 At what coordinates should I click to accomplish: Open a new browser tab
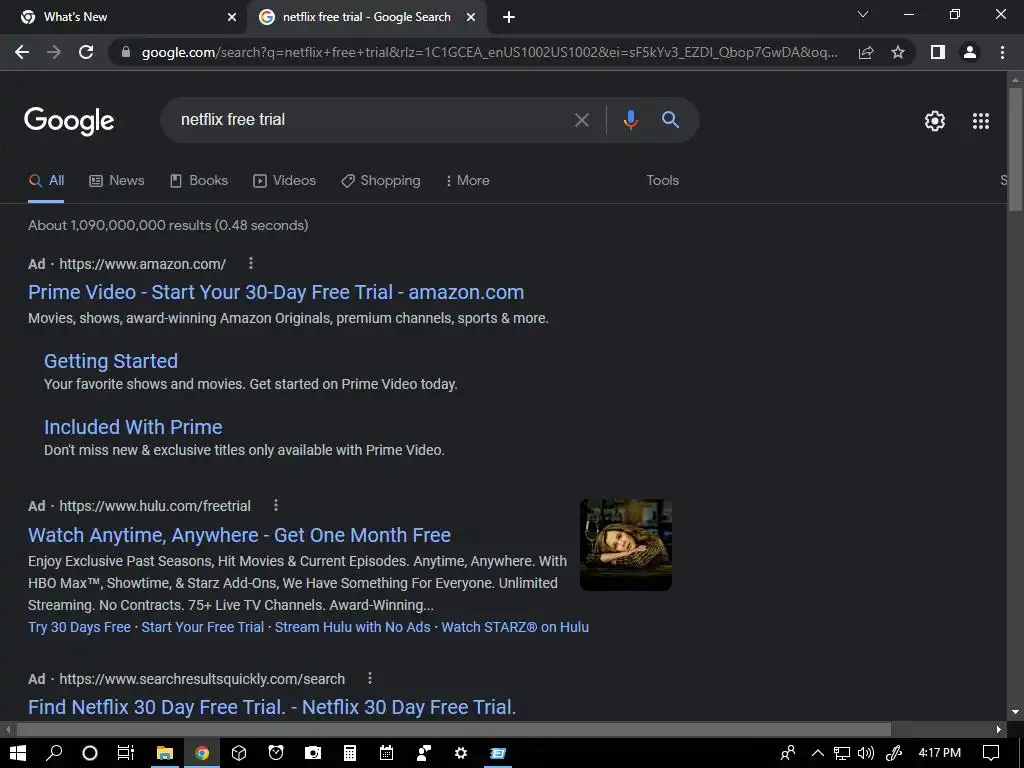509,18
